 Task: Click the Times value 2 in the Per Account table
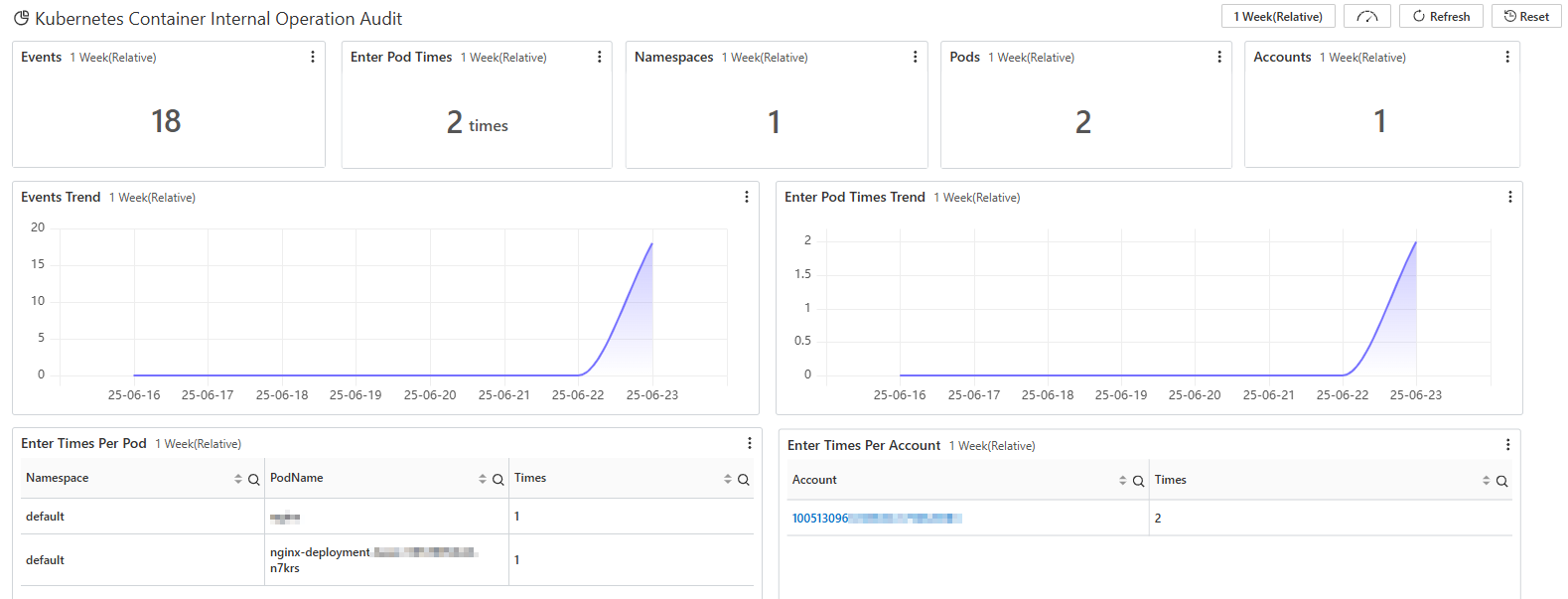click(x=1158, y=519)
